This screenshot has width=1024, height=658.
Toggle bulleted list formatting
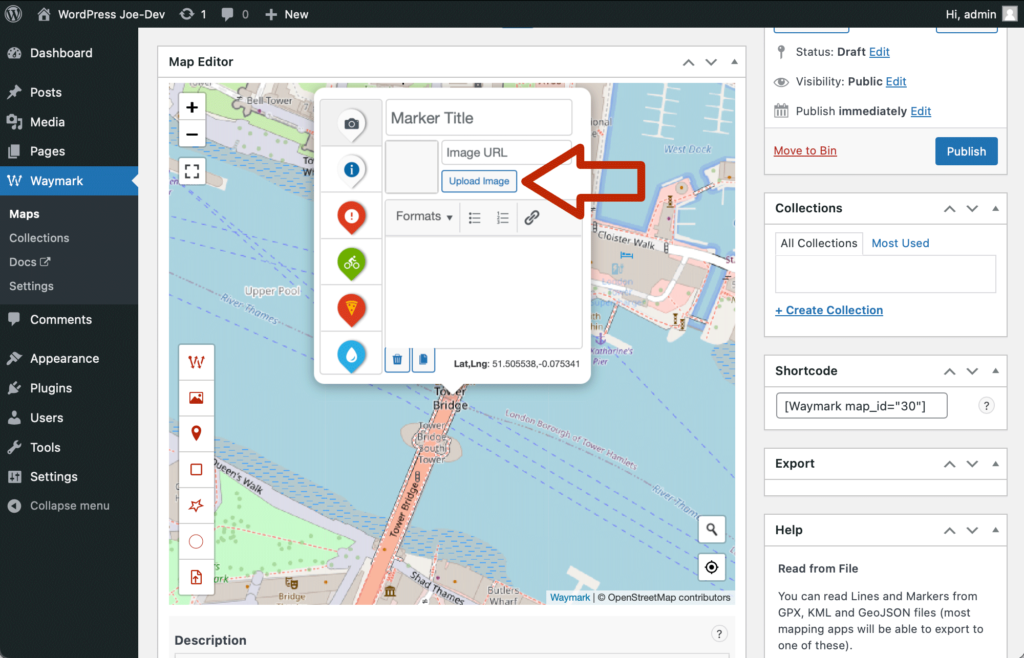pyautogui.click(x=475, y=217)
